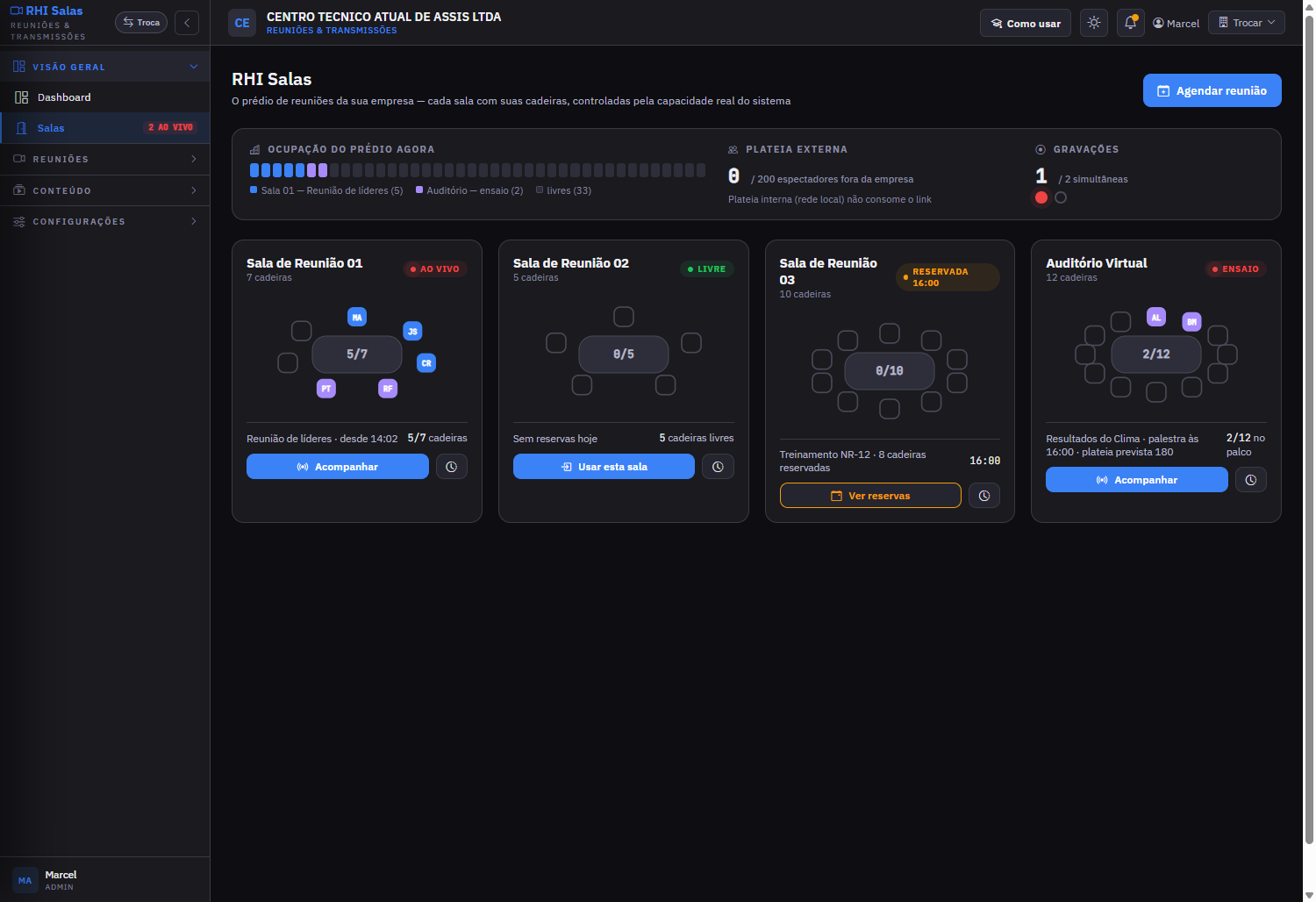This screenshot has width=1316, height=902.
Task: Click the Agendar reunião button
Action: click(1212, 90)
